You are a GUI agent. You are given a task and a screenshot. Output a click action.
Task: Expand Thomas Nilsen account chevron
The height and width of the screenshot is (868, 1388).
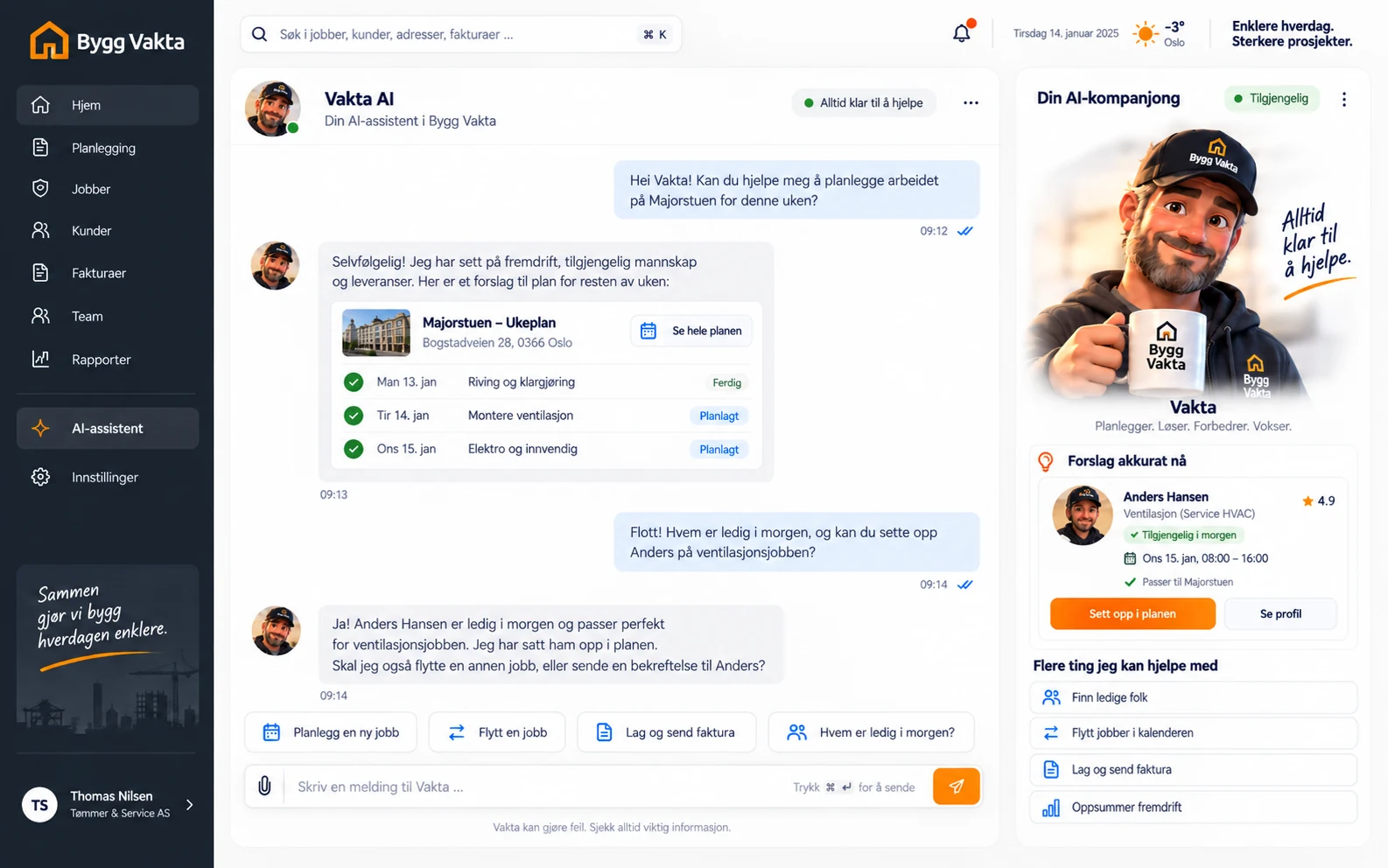[189, 805]
